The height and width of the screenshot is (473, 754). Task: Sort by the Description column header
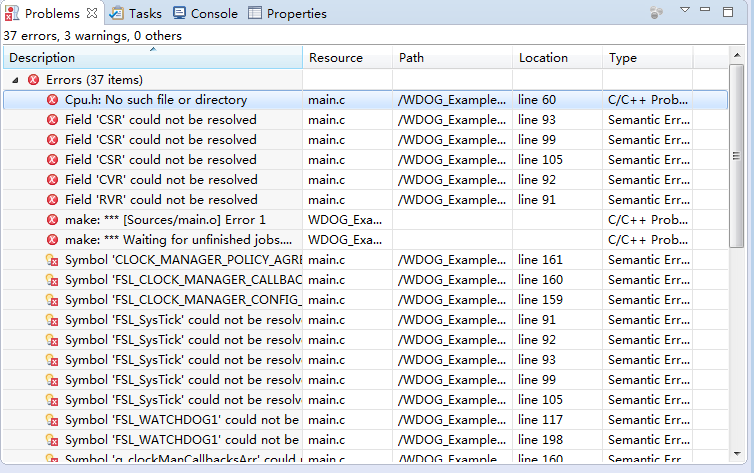point(153,58)
